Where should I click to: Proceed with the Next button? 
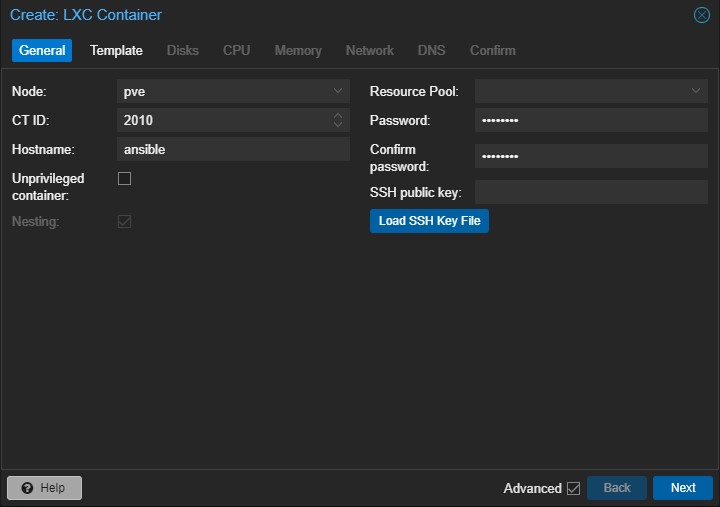point(683,488)
